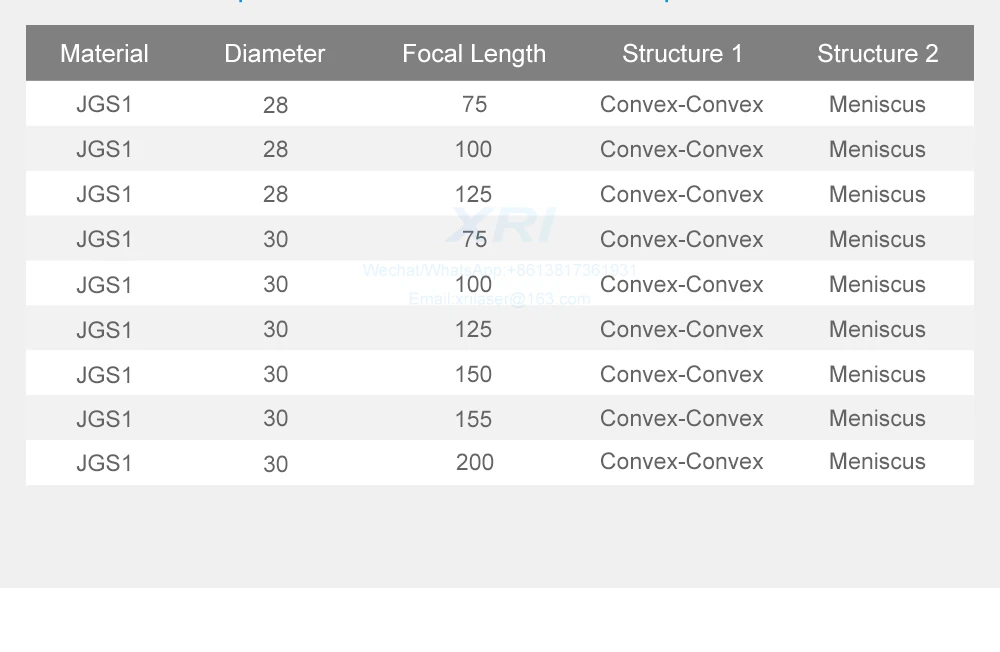Select the focal length 200 cell

pyautogui.click(x=475, y=462)
